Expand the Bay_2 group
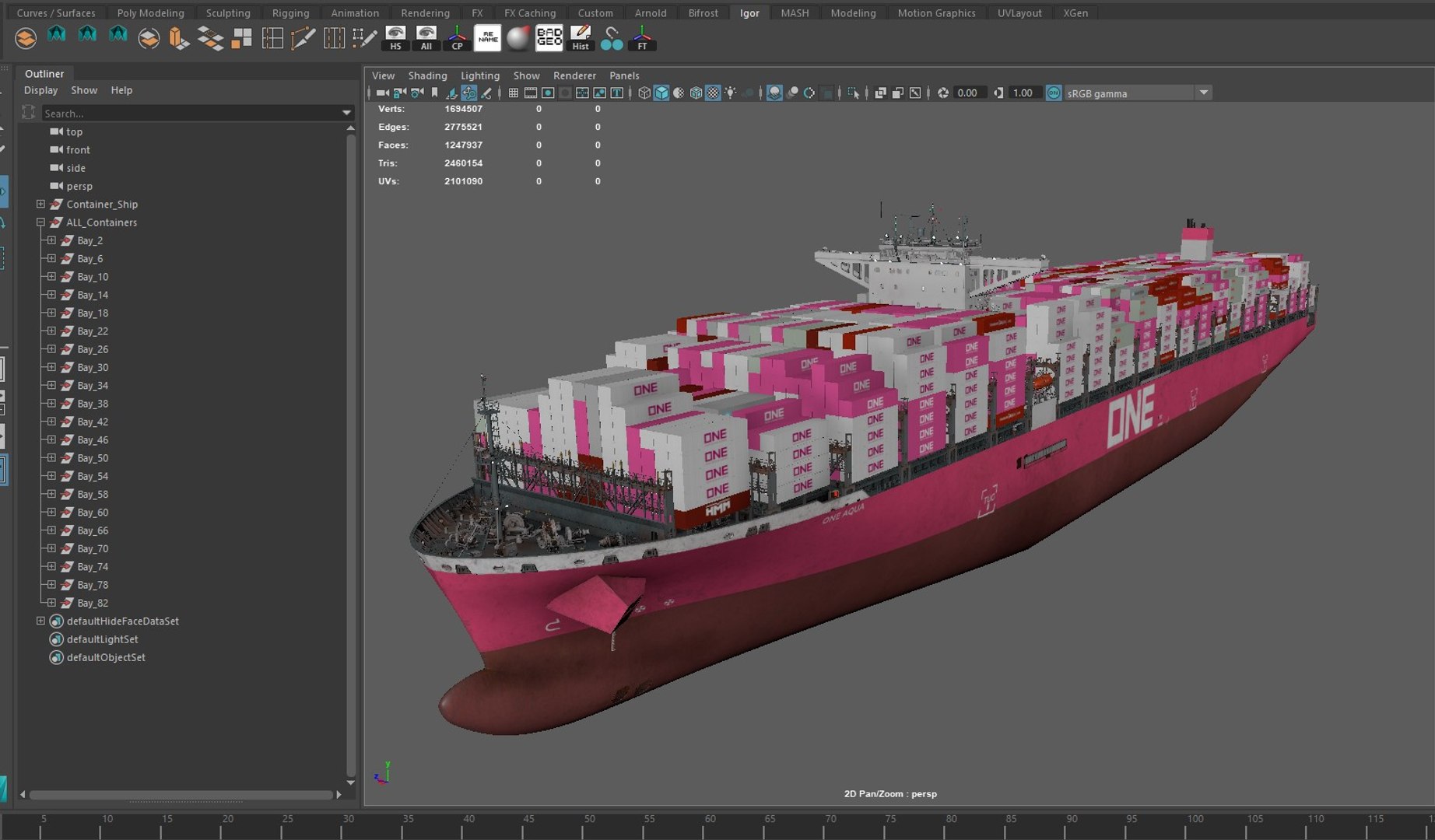The width and height of the screenshot is (1435, 840). (x=51, y=240)
